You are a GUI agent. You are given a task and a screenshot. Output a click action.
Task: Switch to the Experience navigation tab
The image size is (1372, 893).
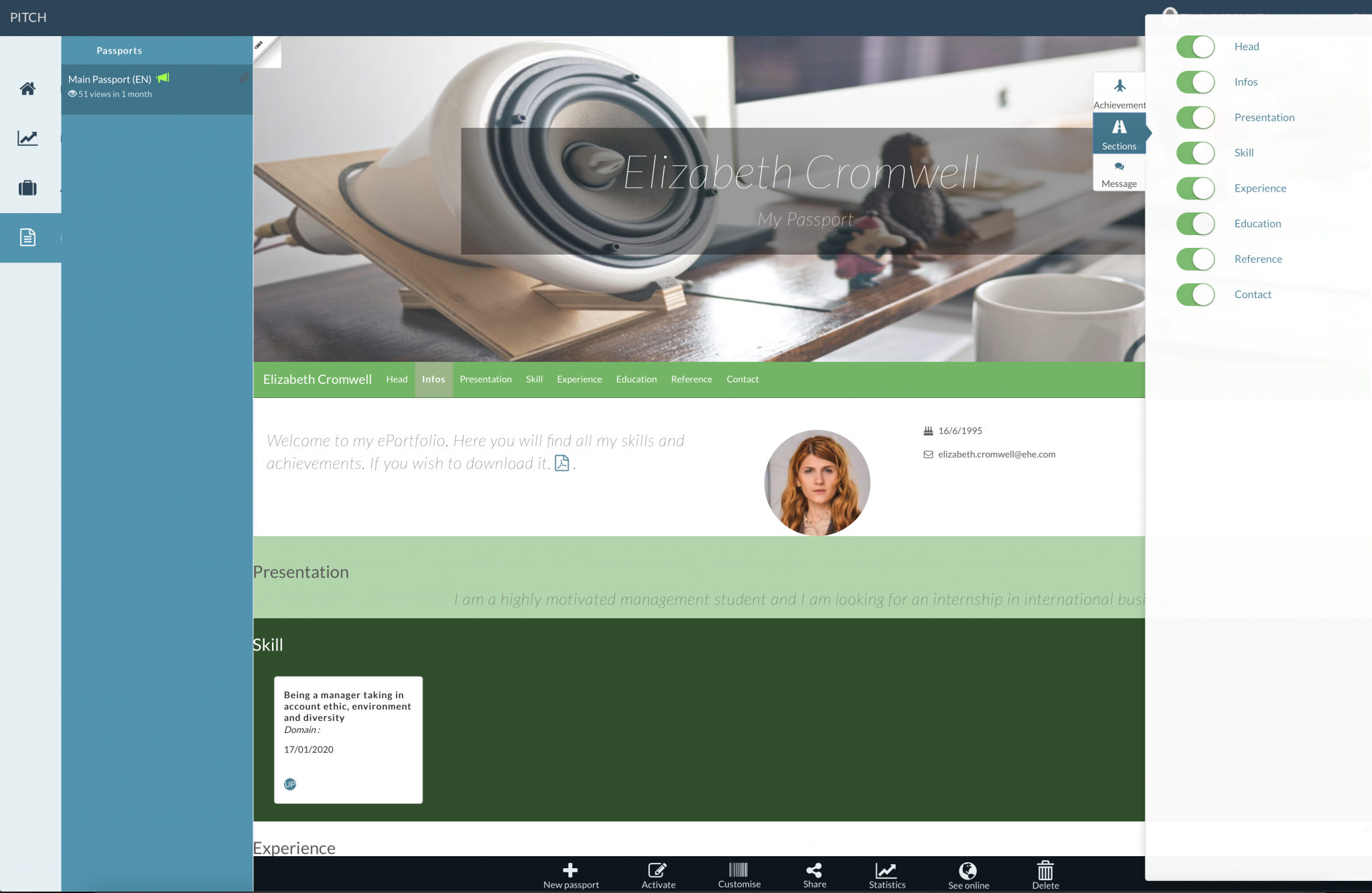579,379
